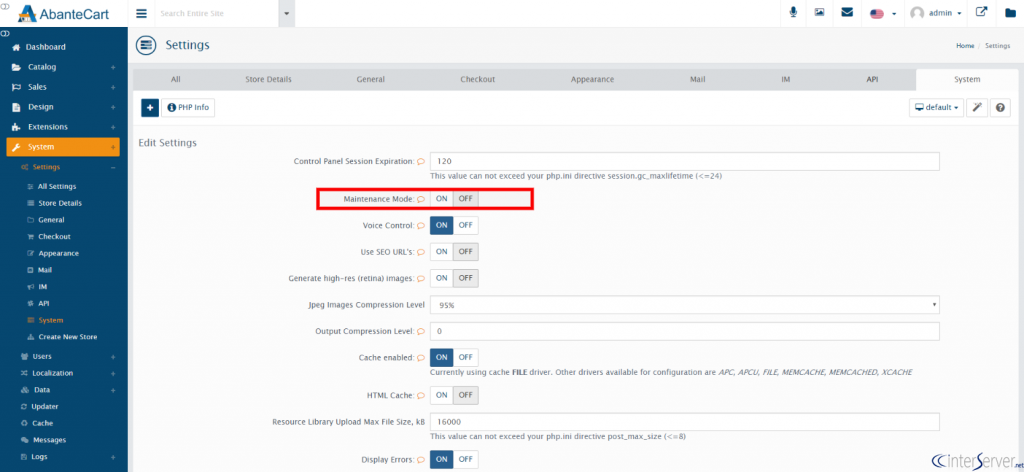
Task: Open the search box dropdown arrow
Action: point(287,14)
